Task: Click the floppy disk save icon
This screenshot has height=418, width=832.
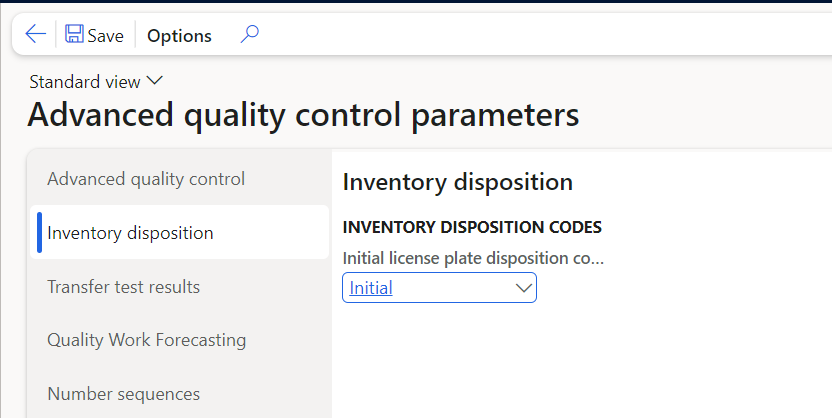Action: (74, 35)
